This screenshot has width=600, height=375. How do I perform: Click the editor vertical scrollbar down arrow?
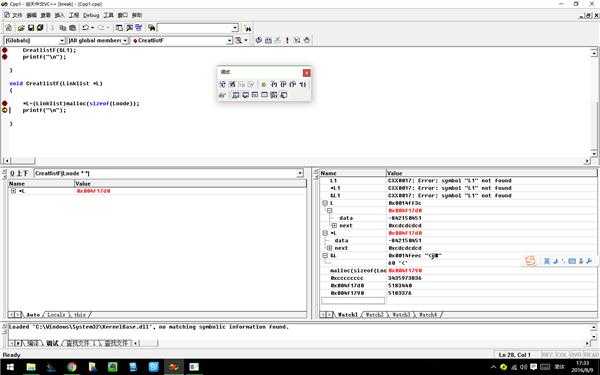[594, 154]
